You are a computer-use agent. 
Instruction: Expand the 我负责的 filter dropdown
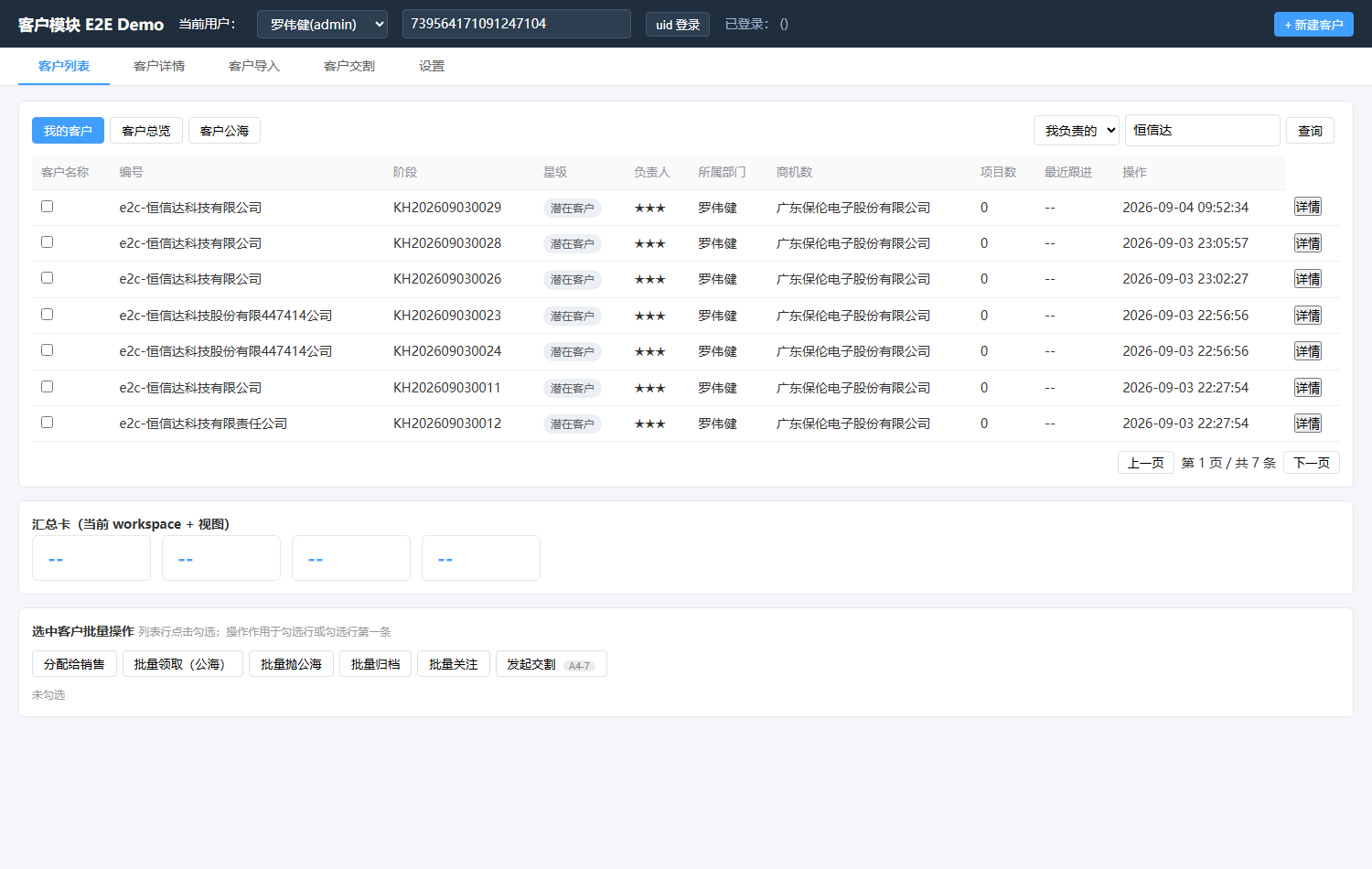[x=1076, y=131]
